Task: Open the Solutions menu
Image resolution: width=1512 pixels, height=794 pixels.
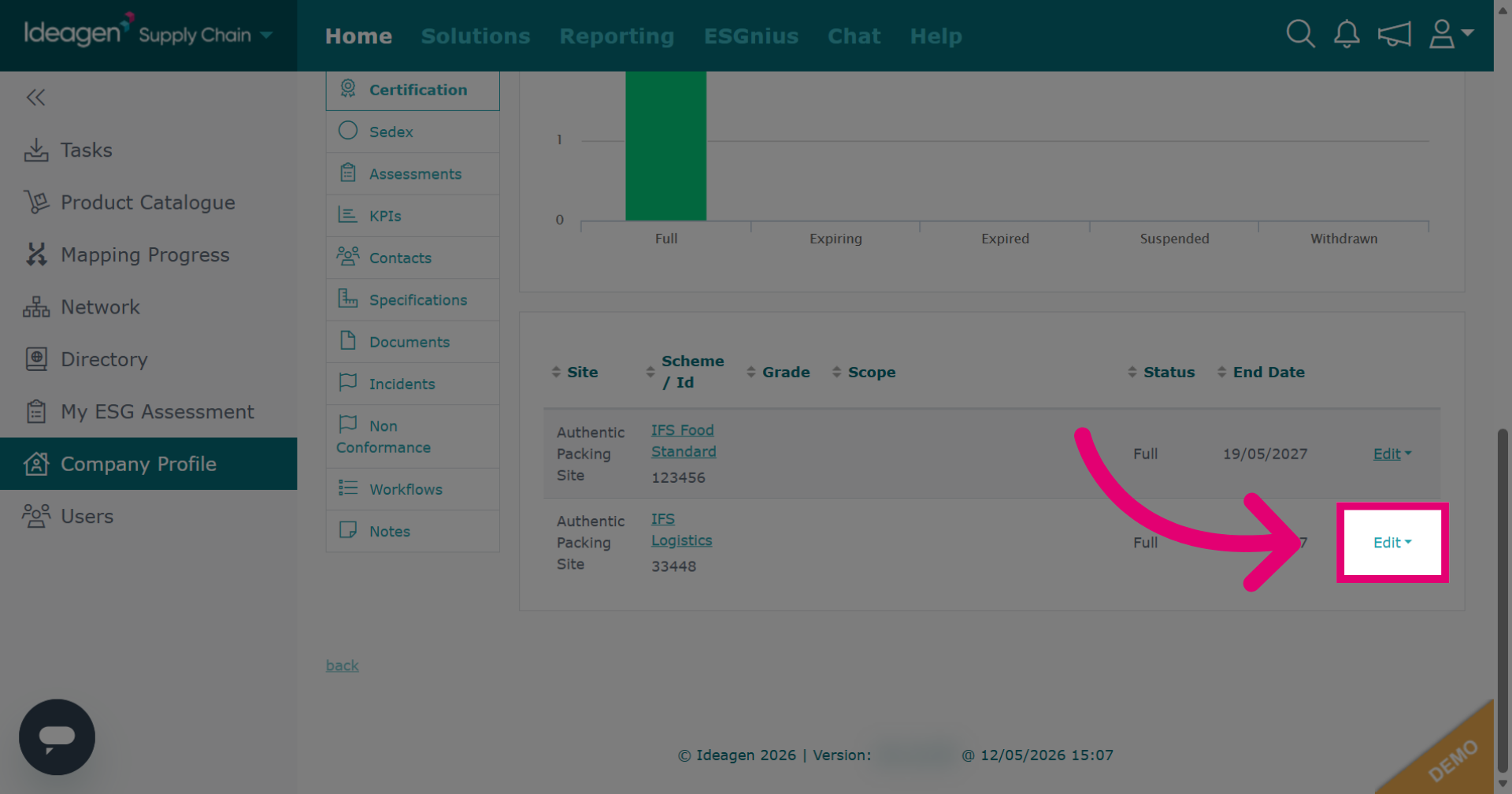Action: click(x=476, y=36)
